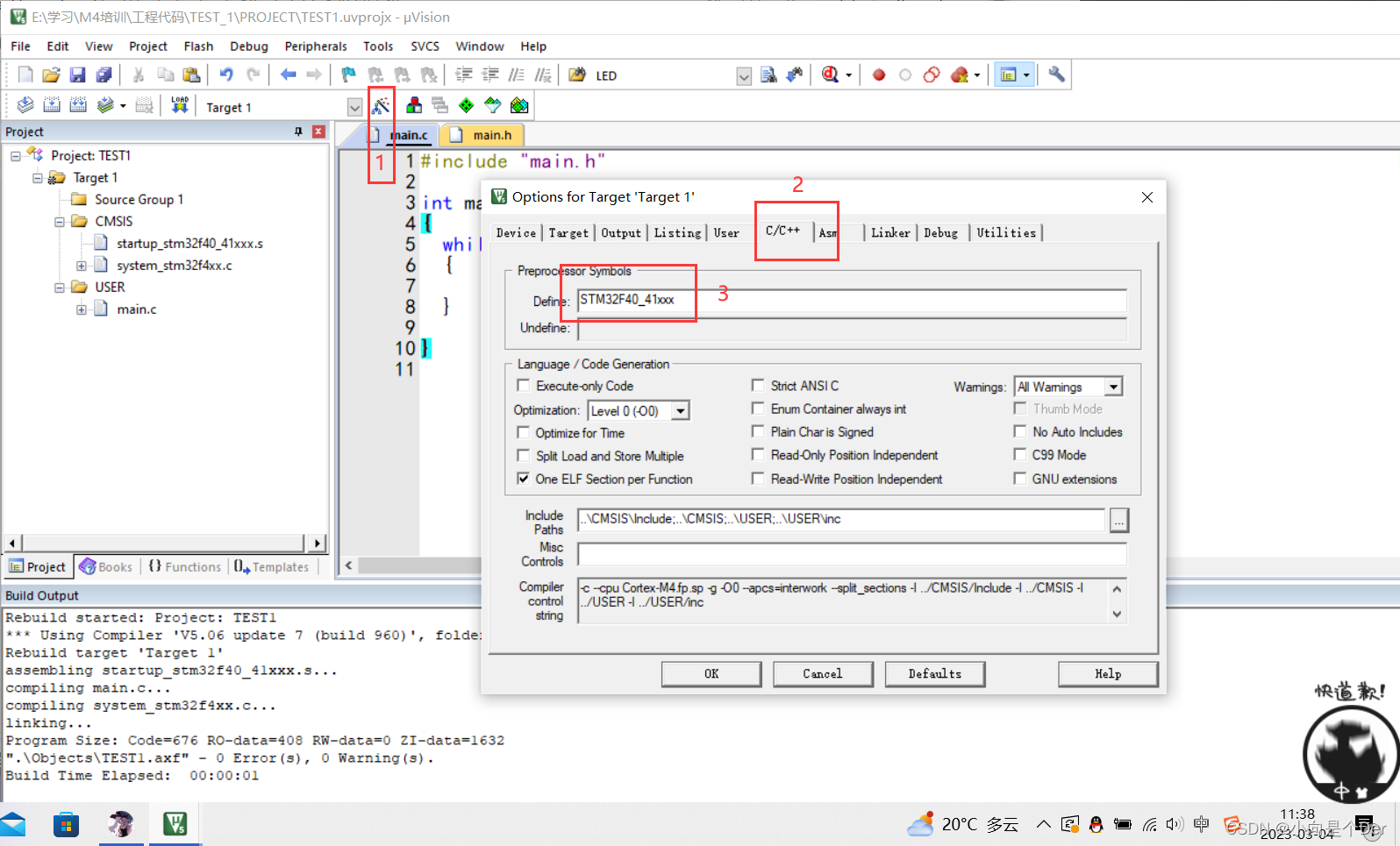Close the Project panel with red X
This screenshot has height=846, width=1400.
click(x=318, y=132)
